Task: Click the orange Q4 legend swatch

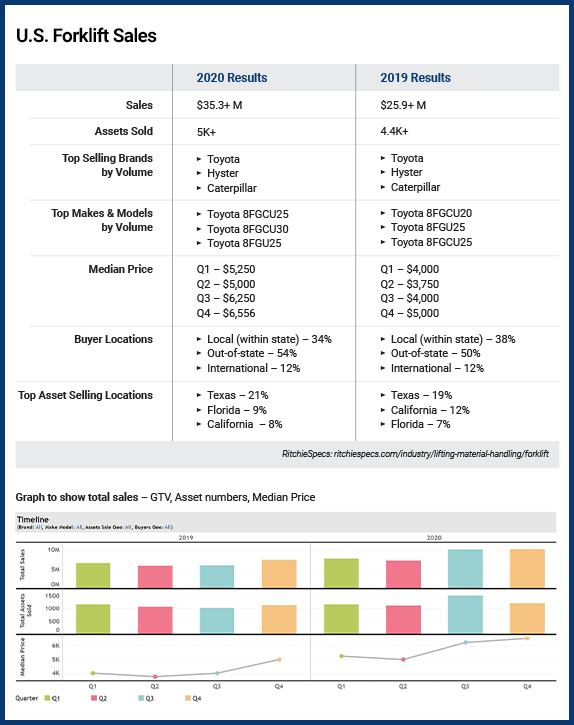Action: 188,698
